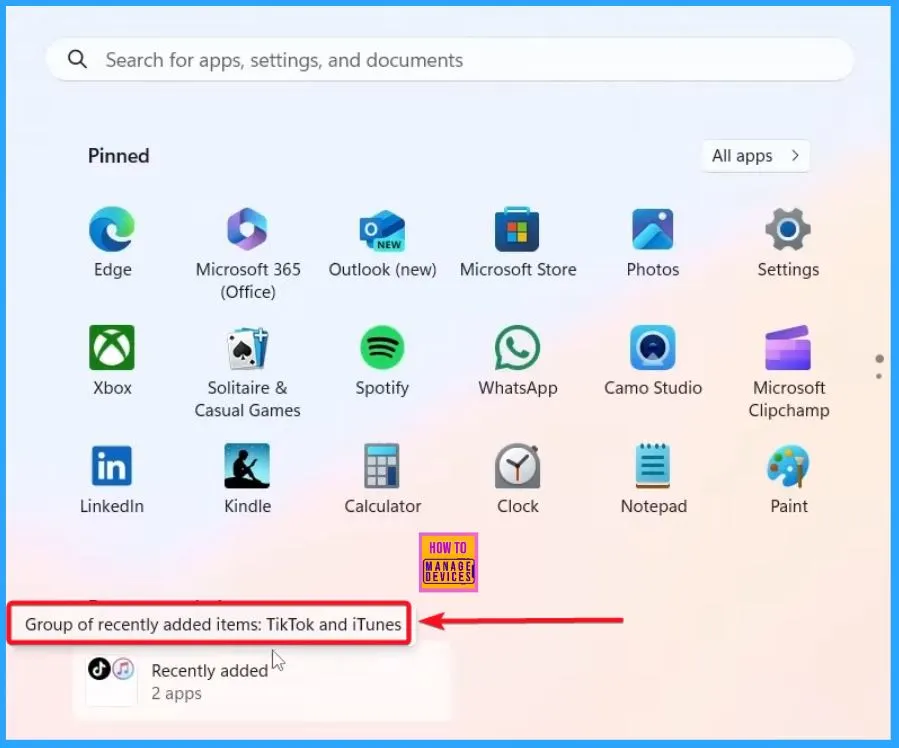Launch Camo Studio
The height and width of the screenshot is (748, 899).
coord(652,362)
